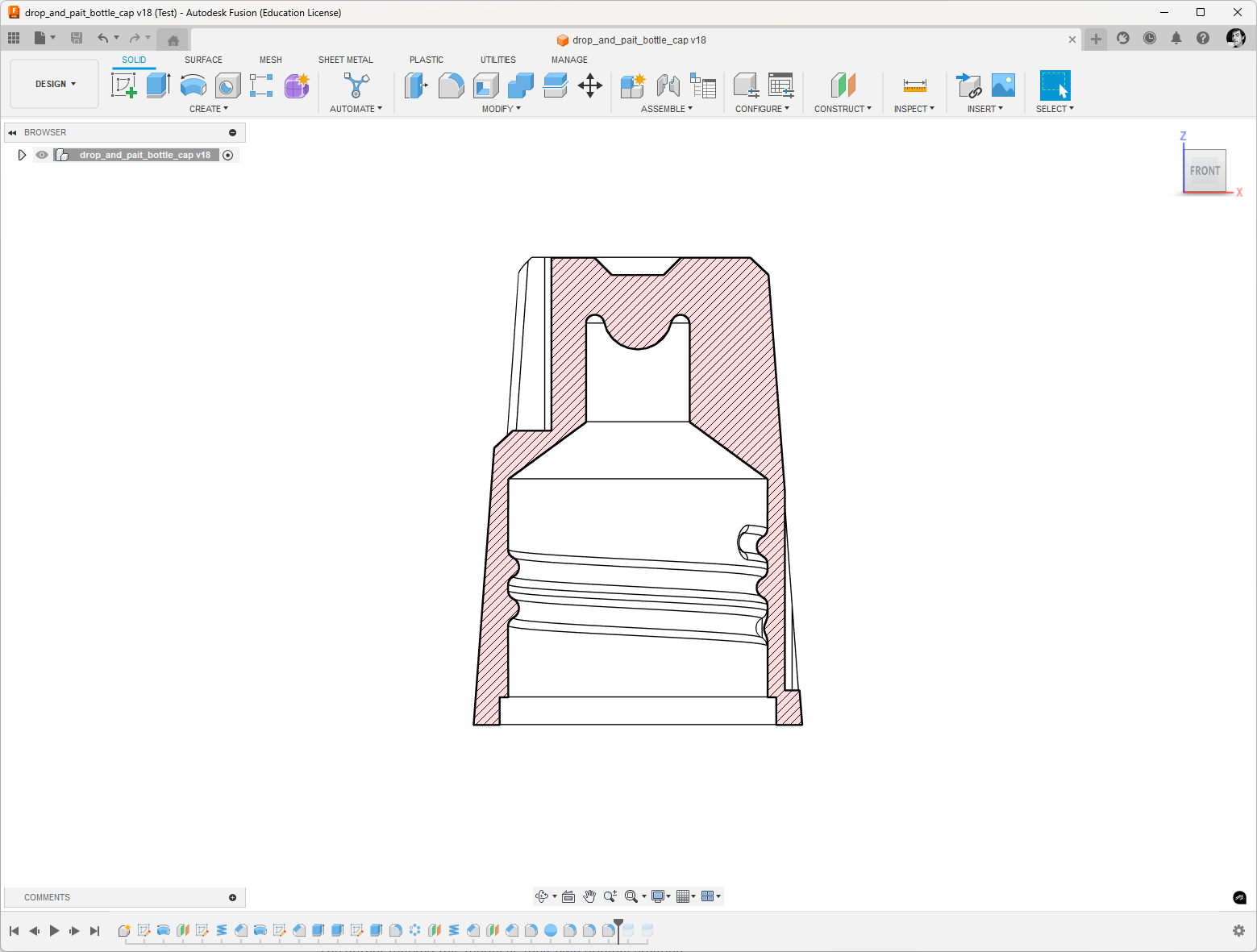Open the CONSTRUCT dropdown menu
This screenshot has height=952, width=1257.
(x=843, y=109)
